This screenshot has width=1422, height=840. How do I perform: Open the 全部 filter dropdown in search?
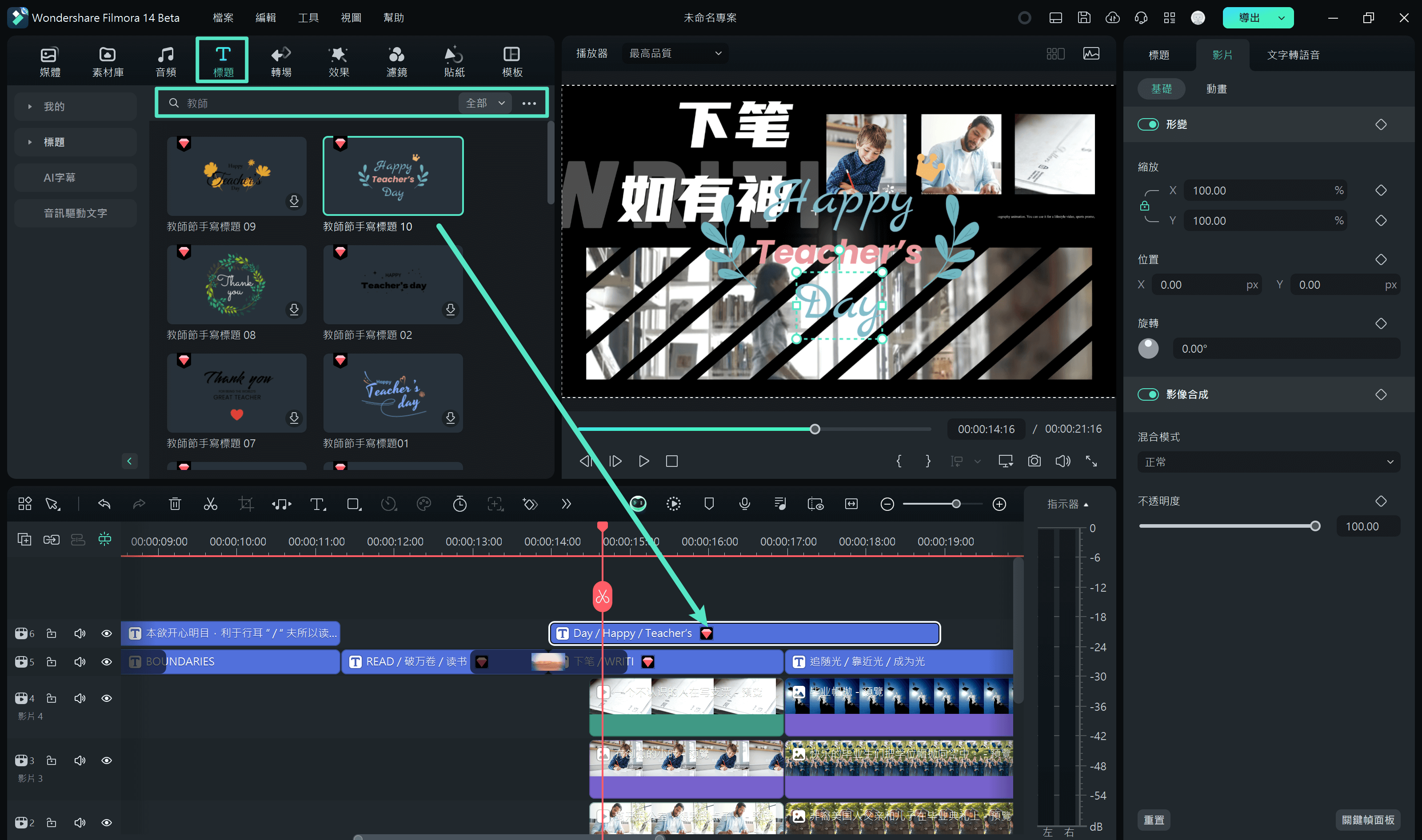[484, 103]
